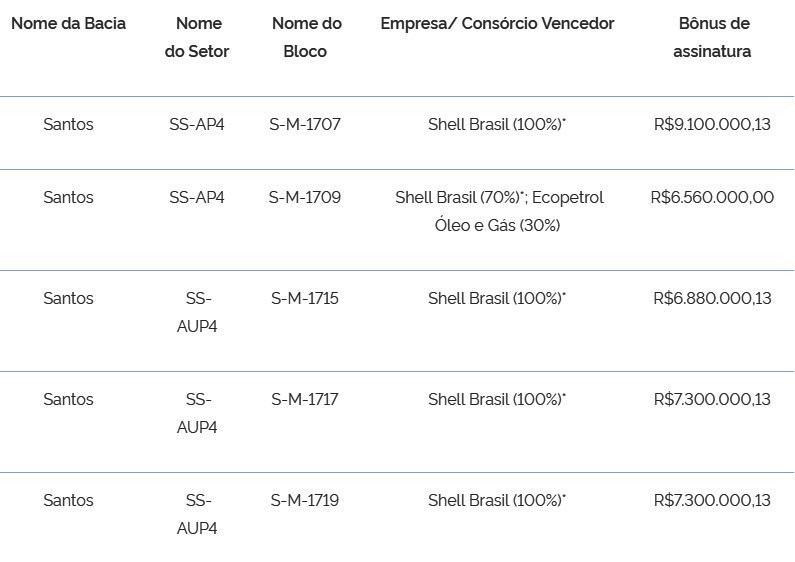
Task: Click Shell Brasil (100%) in the S-M-1707 row
Action: 497,124
